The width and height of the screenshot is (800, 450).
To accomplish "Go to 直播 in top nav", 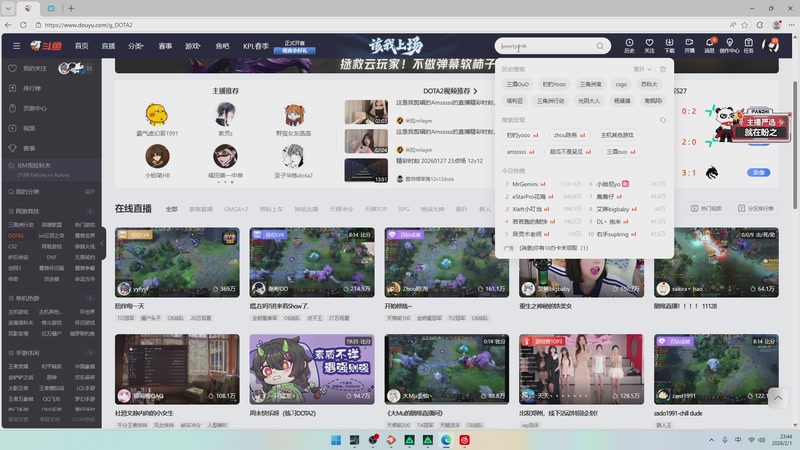I will point(108,46).
